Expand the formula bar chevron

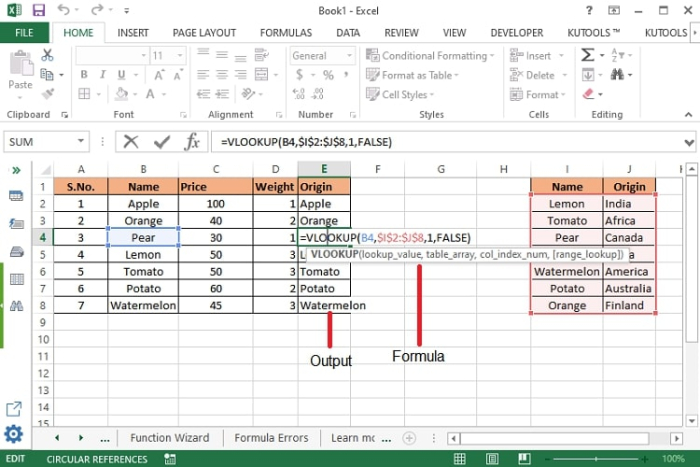click(x=689, y=142)
